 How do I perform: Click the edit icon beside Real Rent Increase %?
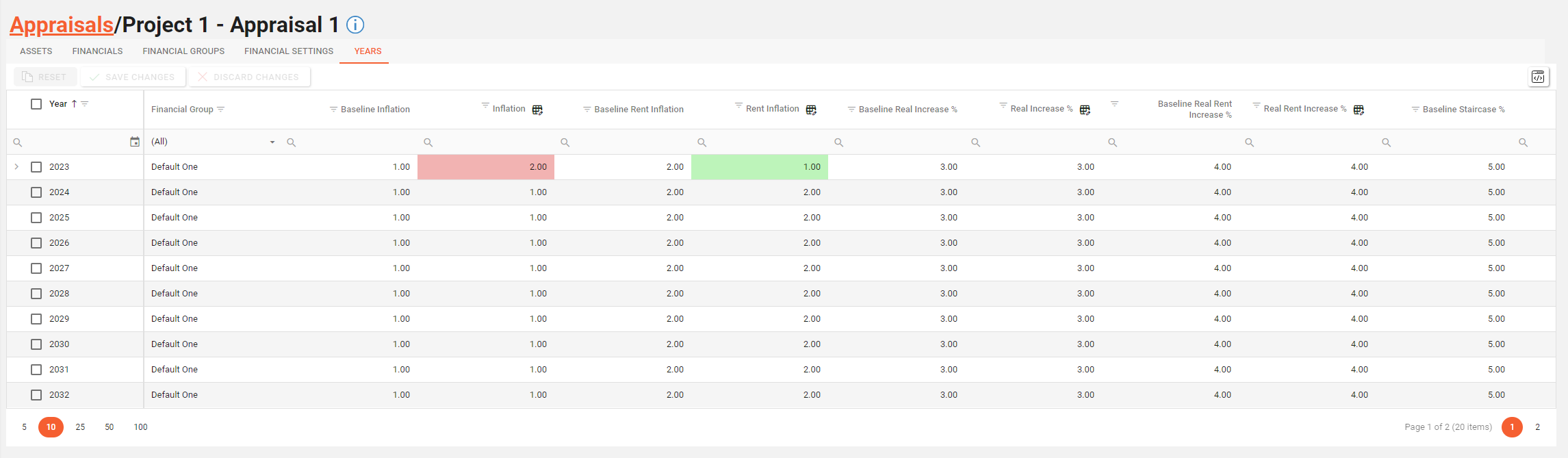point(1359,110)
